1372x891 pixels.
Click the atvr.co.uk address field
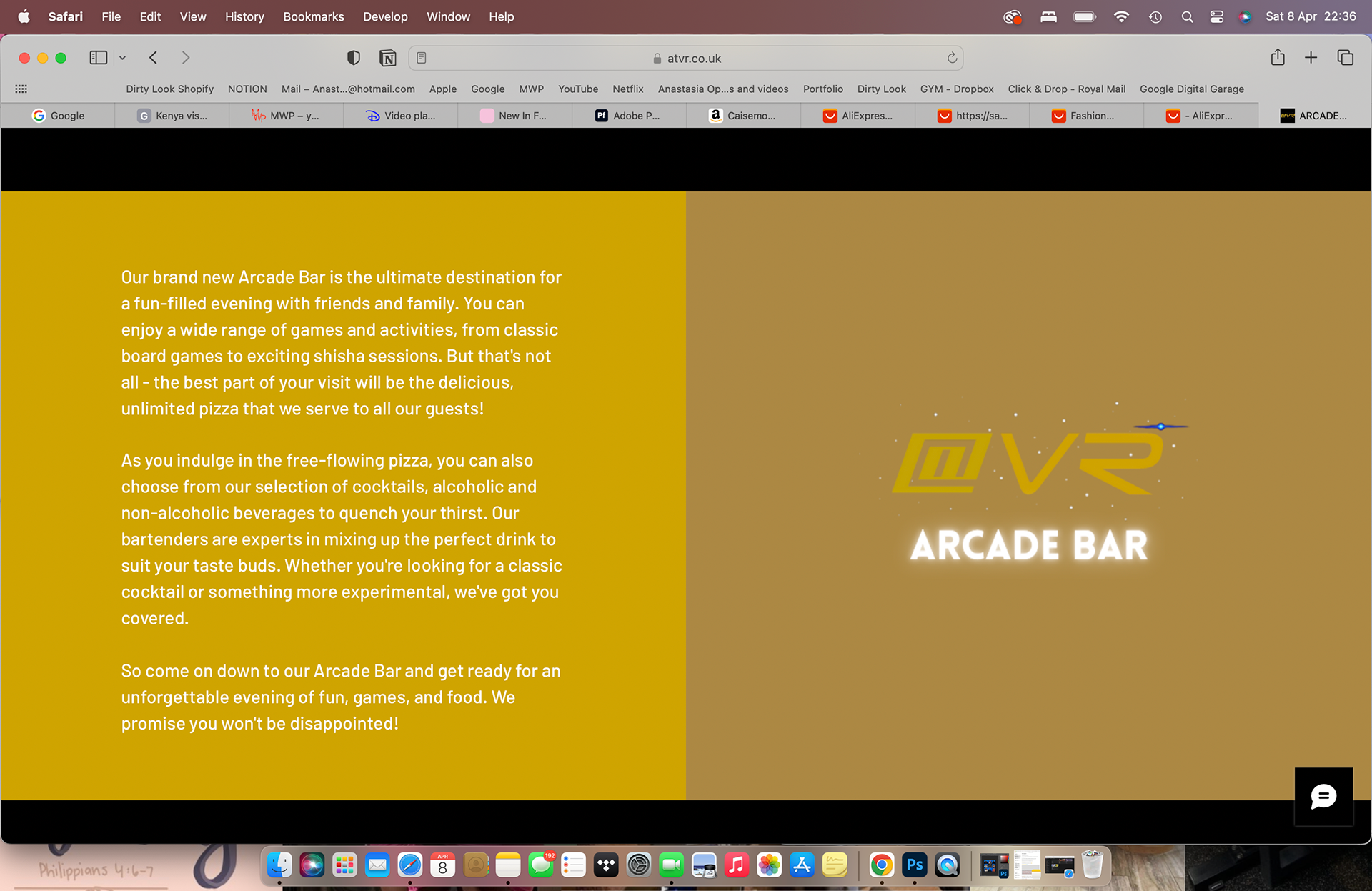coord(686,58)
